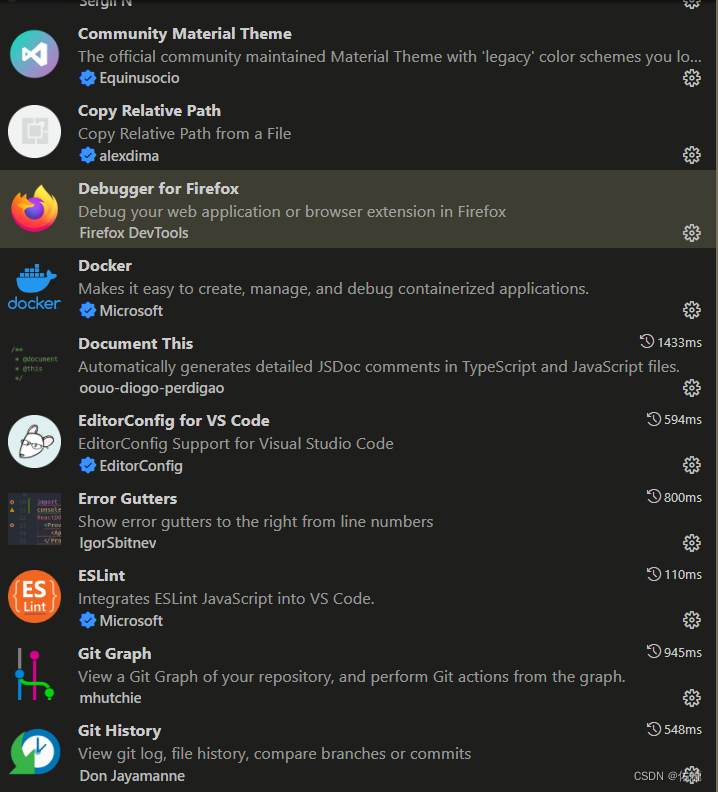The height and width of the screenshot is (792, 718).
Task: Select the ESLint extension title
Action: [x=102, y=576]
